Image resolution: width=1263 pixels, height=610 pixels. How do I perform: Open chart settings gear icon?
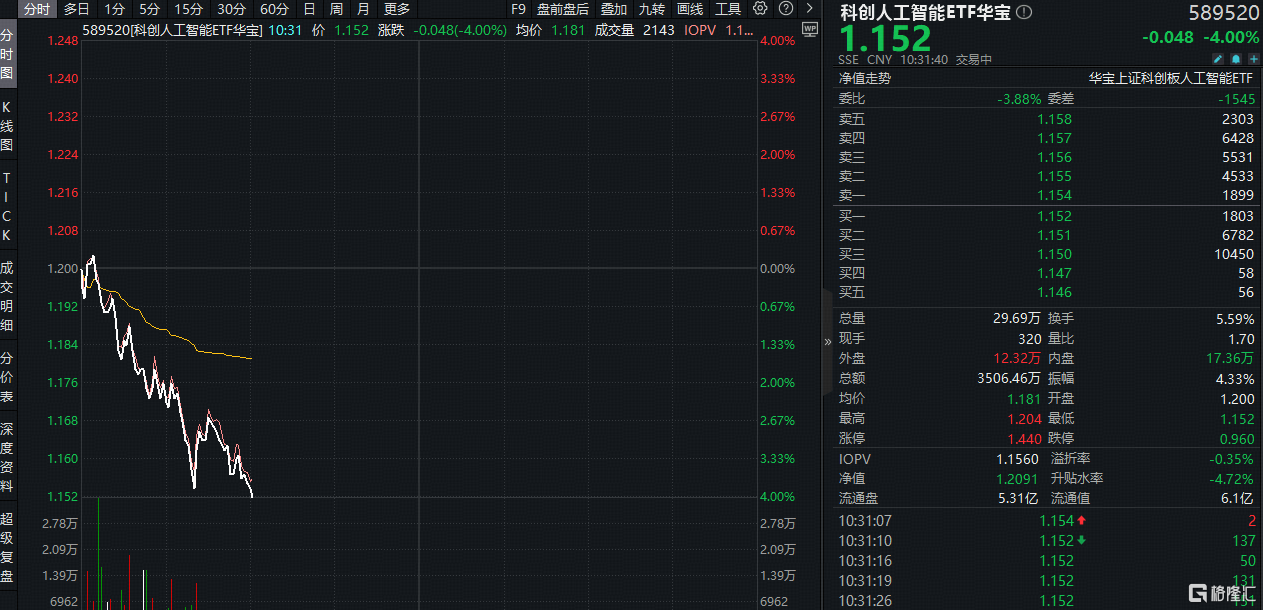coord(760,9)
